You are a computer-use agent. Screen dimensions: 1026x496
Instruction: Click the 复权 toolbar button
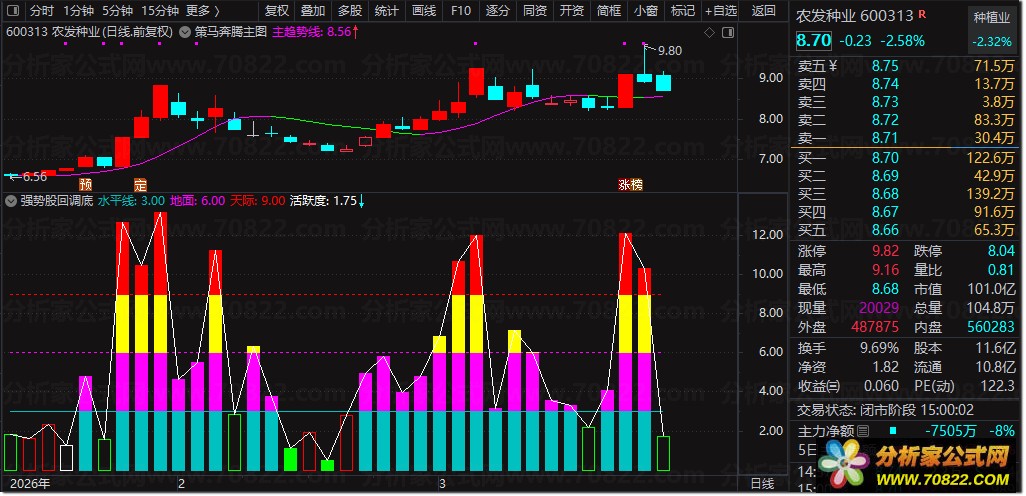point(277,10)
